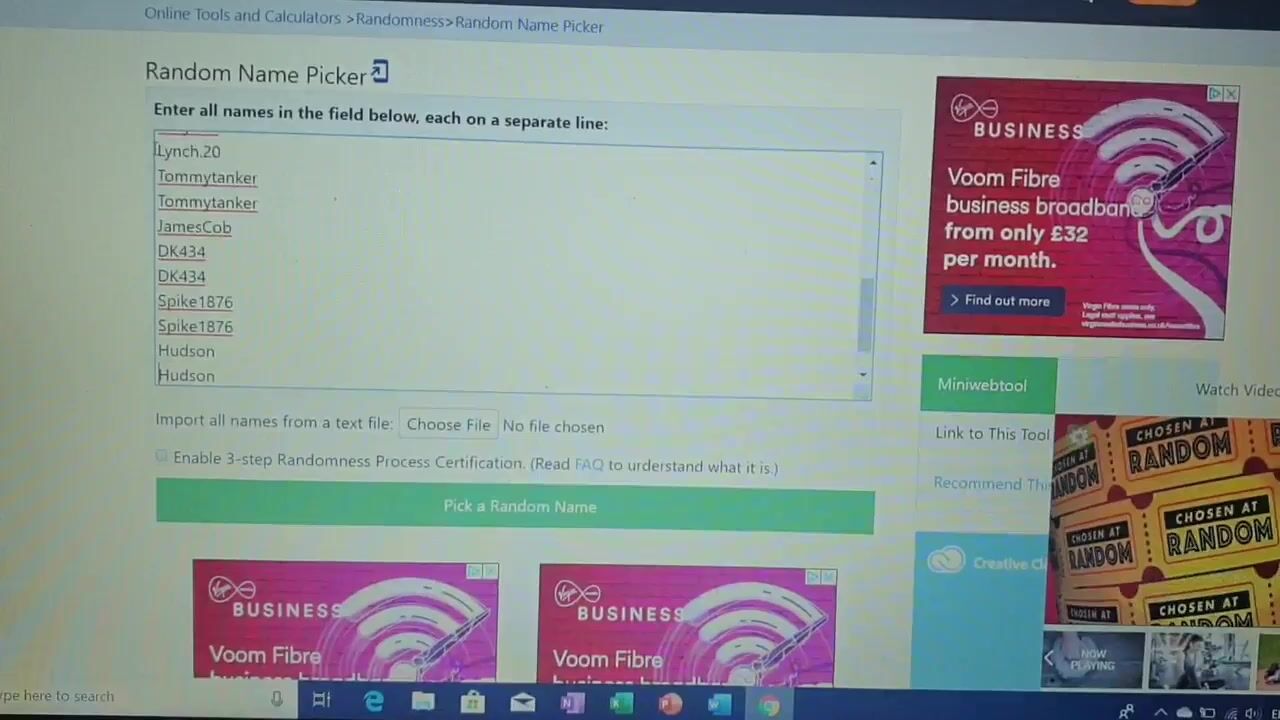1280x720 pixels.
Task: Click AdChoices icon on lower-middle Voom ad
Action: (x=813, y=577)
